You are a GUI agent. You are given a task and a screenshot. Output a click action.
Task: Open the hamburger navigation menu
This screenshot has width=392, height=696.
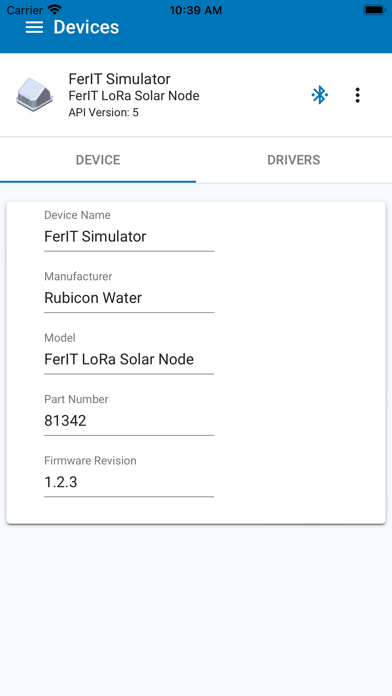(34, 27)
